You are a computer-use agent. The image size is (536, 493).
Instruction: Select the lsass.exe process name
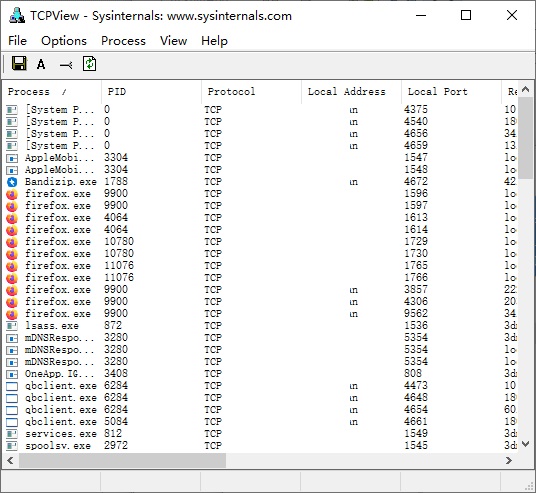tap(52, 326)
